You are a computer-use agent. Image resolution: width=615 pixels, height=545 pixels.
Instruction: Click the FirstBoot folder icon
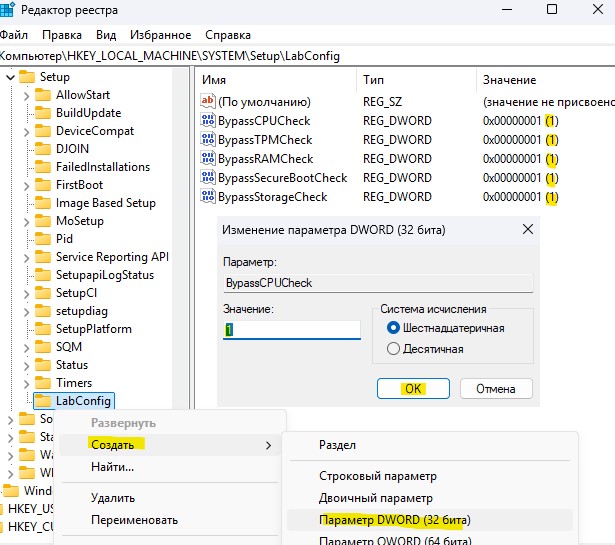(x=43, y=185)
